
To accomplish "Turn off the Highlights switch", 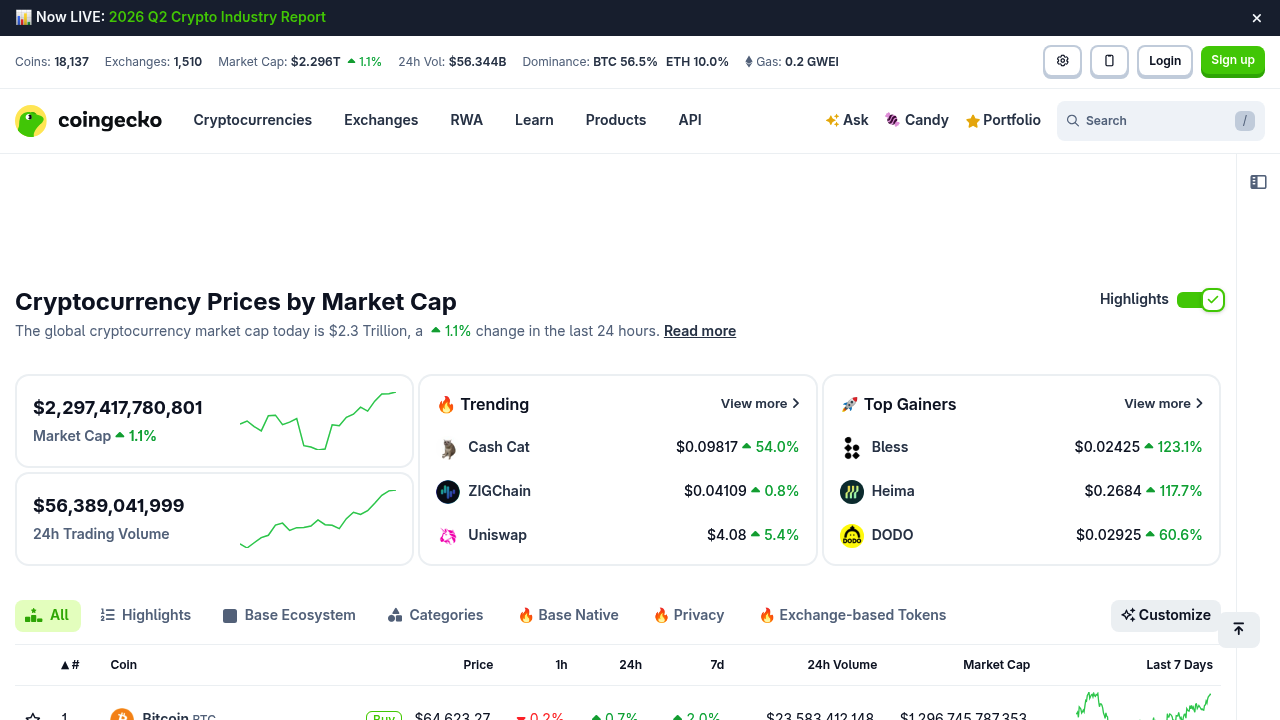I will (1200, 300).
